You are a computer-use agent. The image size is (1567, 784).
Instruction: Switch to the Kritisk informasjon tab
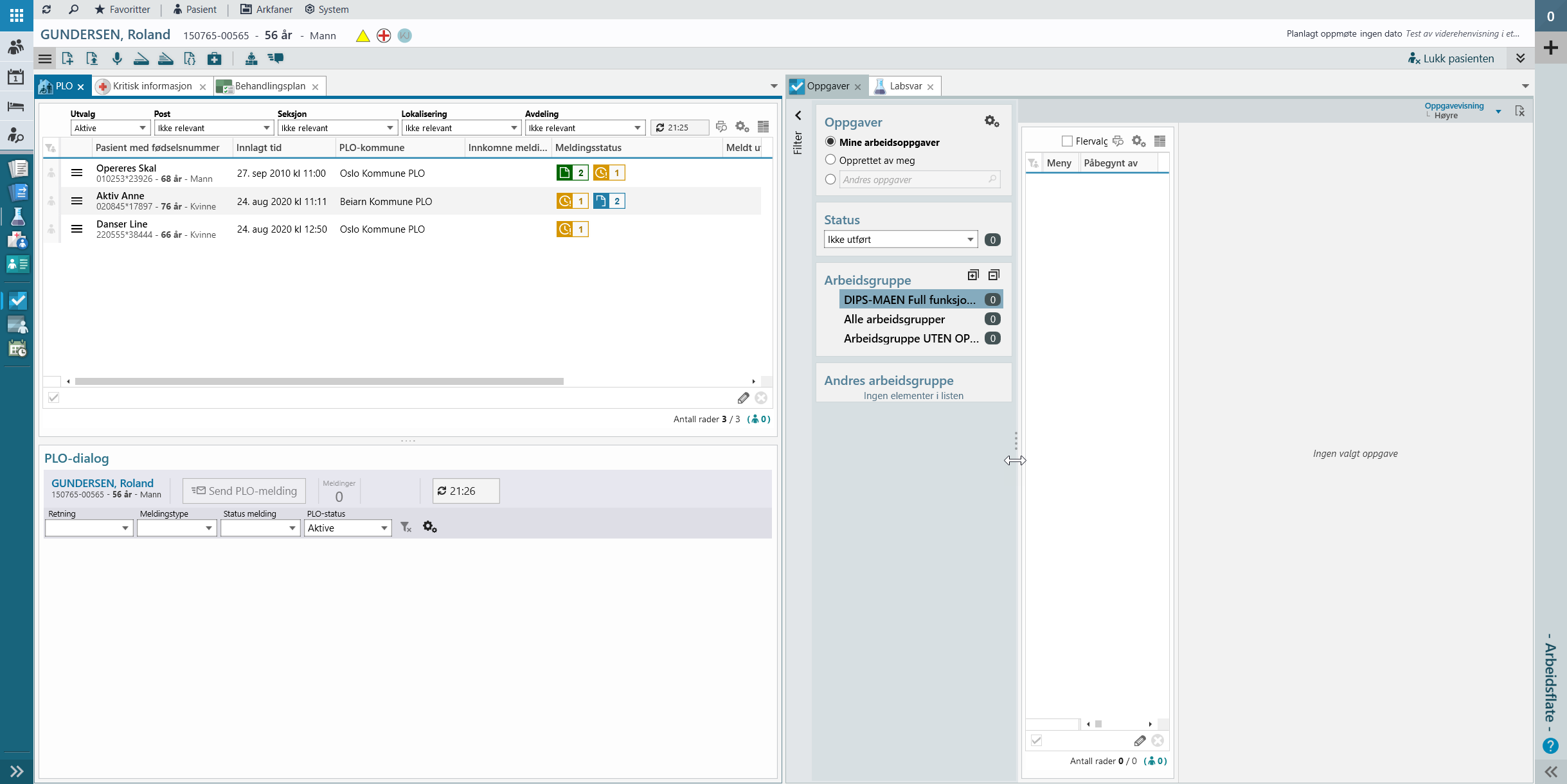(152, 86)
